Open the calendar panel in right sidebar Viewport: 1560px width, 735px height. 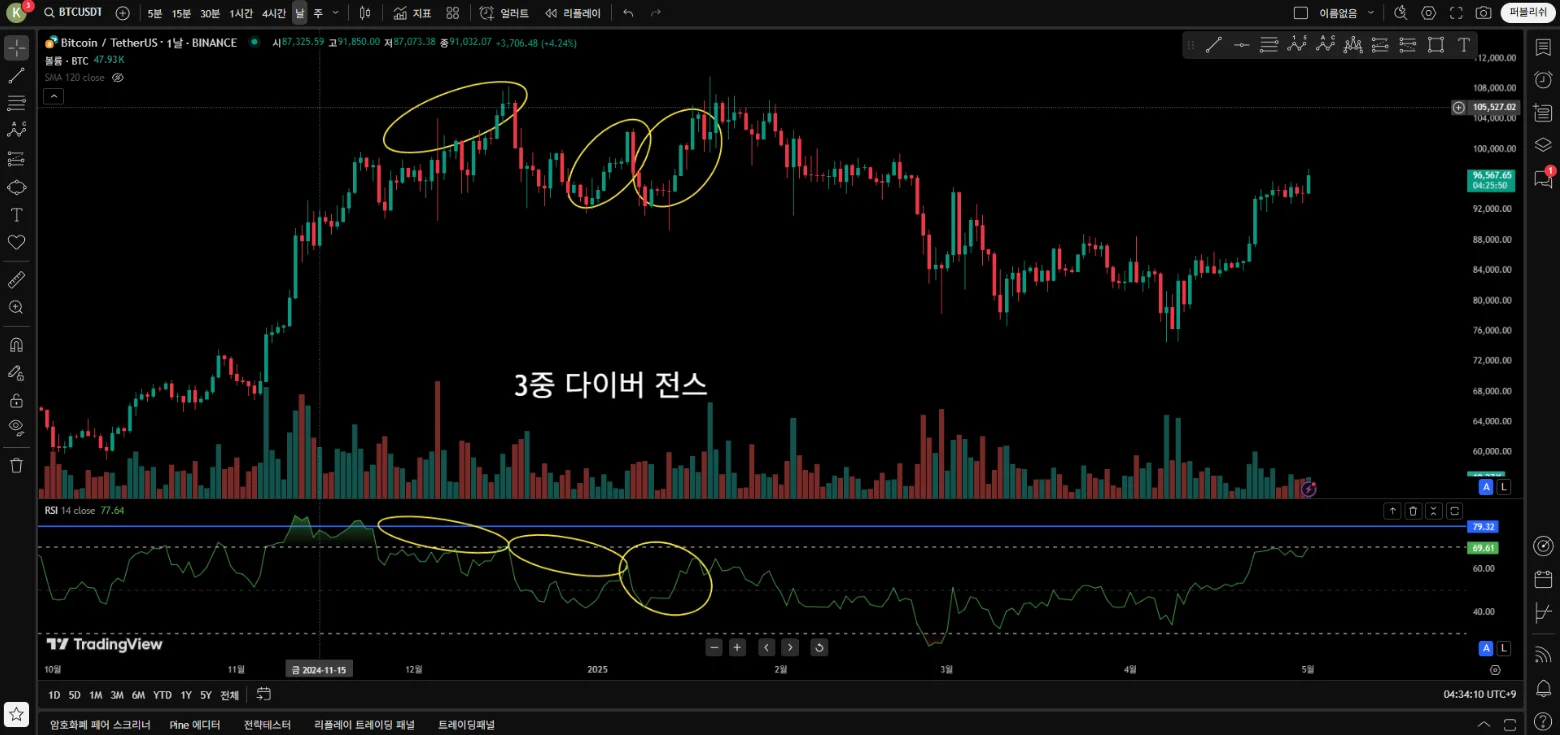point(1543,580)
